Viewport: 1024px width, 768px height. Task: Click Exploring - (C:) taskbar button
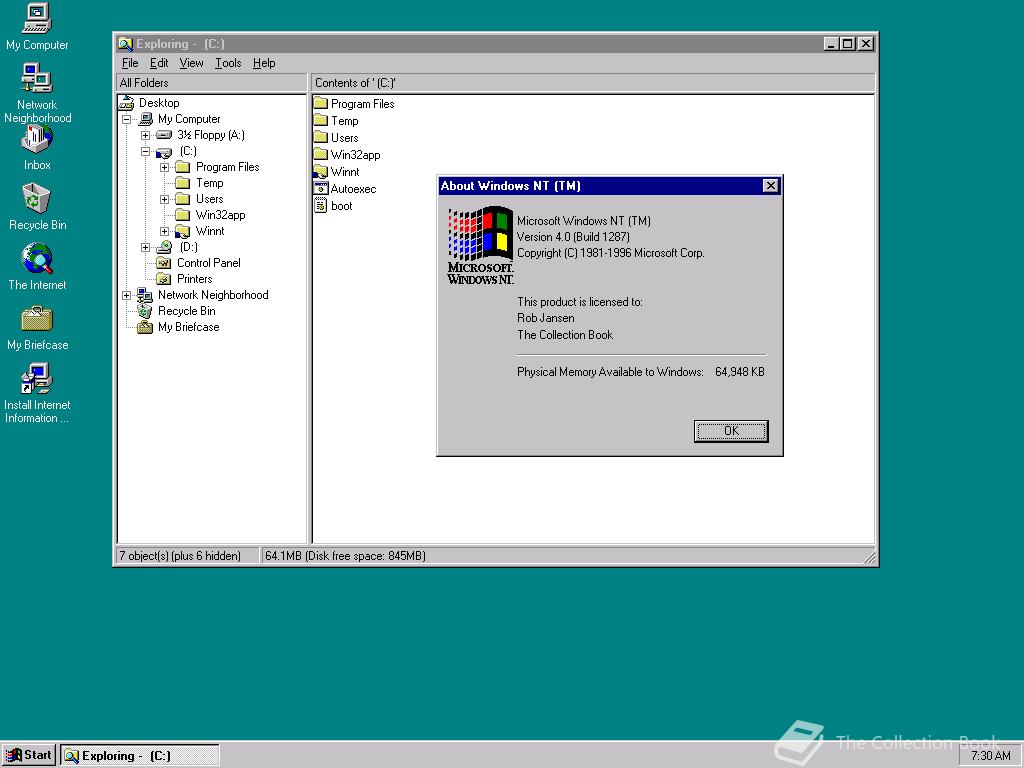pyautogui.click(x=140, y=756)
